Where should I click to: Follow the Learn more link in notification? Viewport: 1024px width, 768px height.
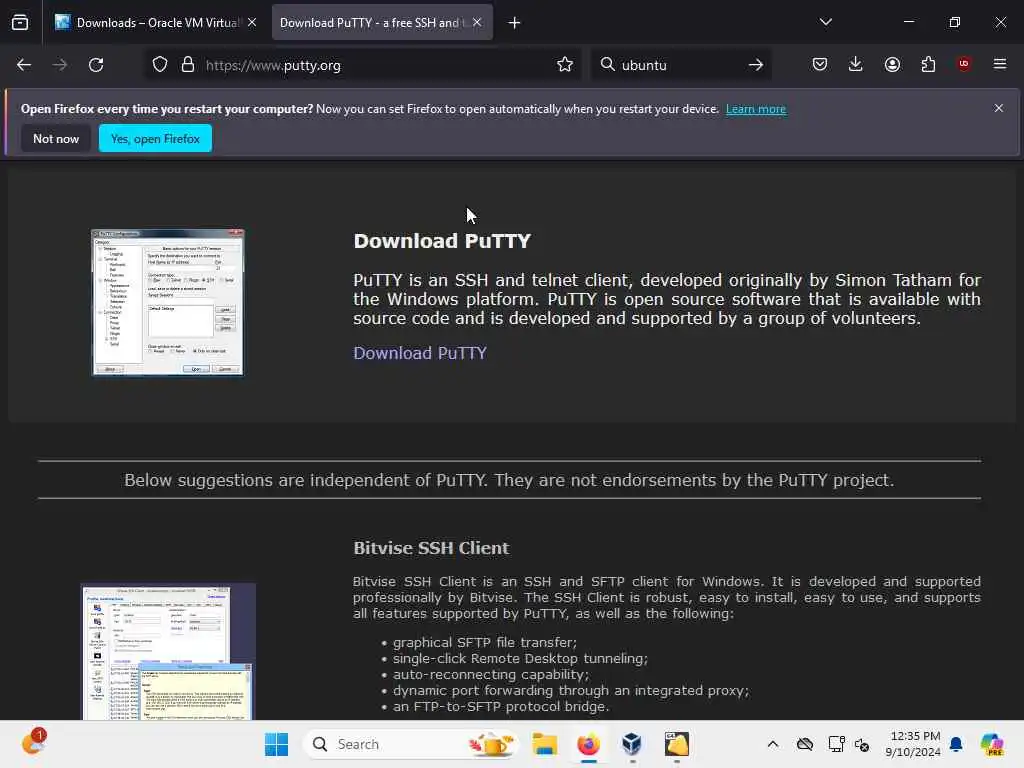[x=756, y=109]
